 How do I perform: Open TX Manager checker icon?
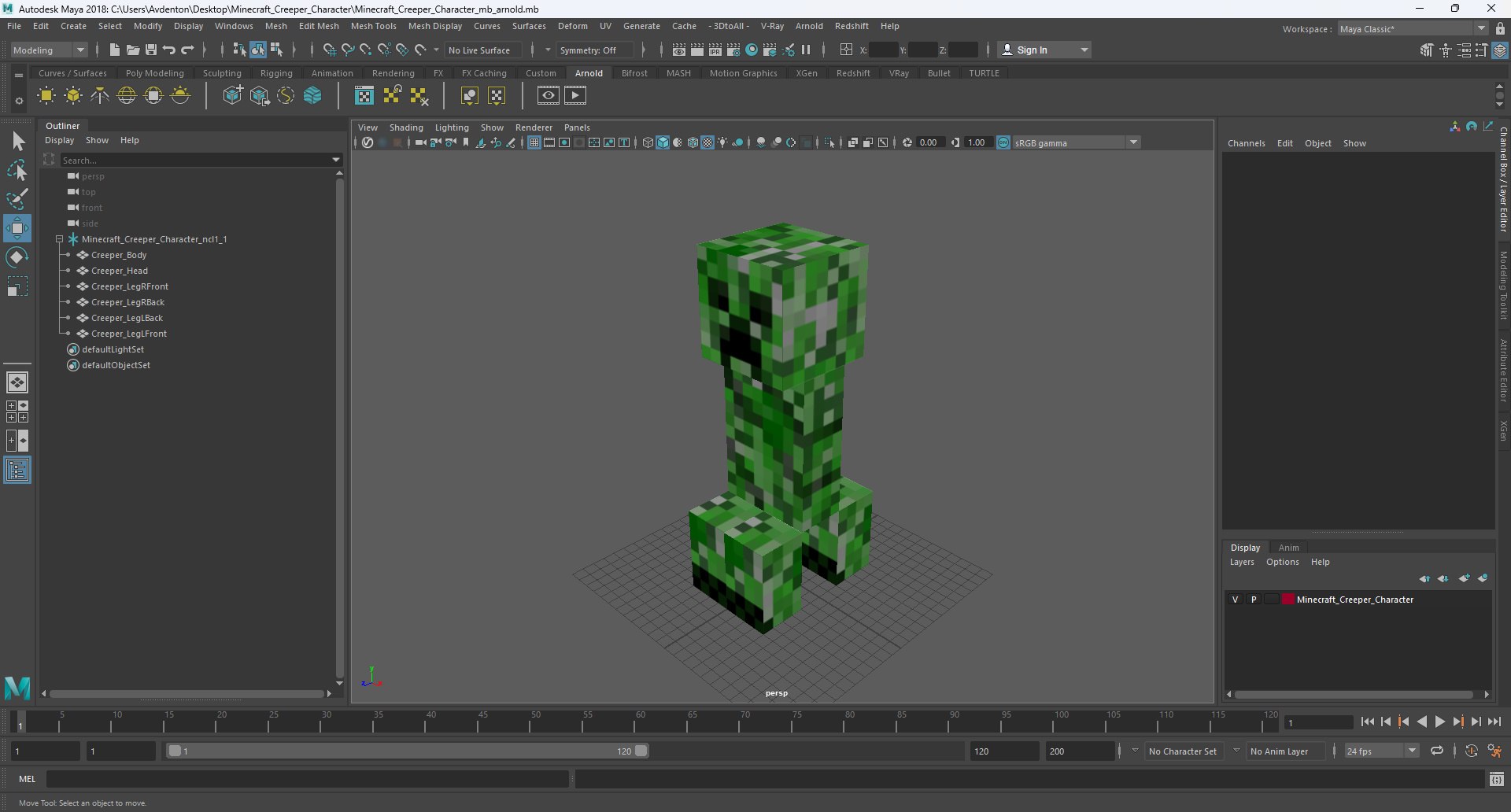pyautogui.click(x=364, y=96)
